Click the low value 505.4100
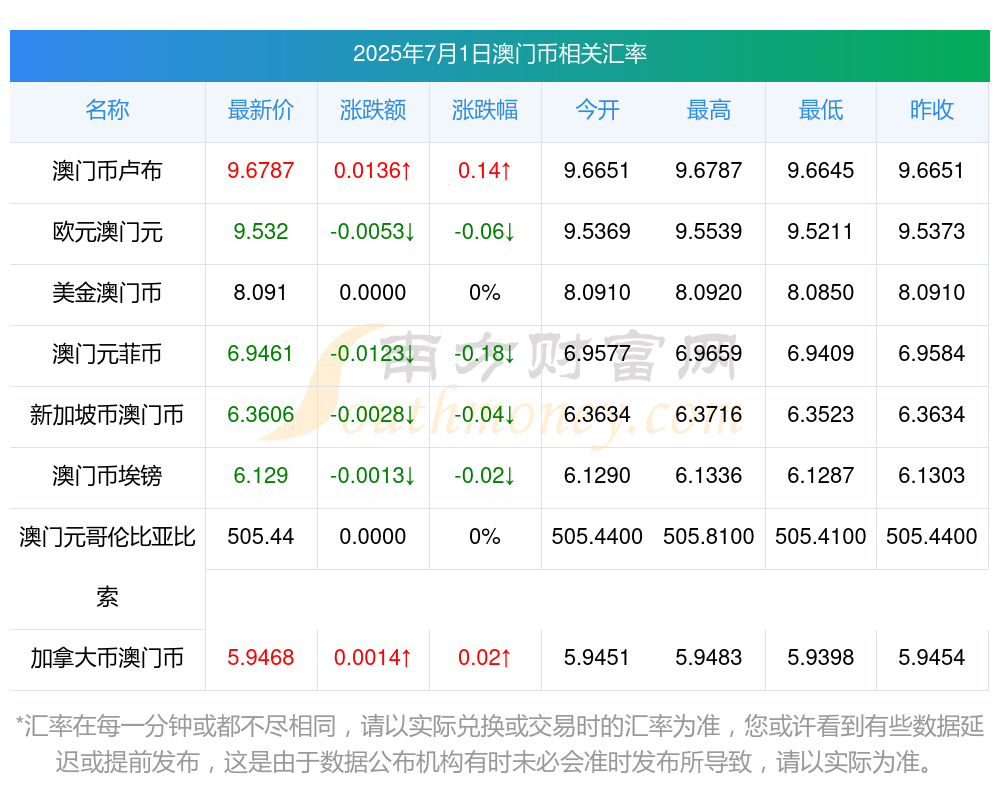The width and height of the screenshot is (1000, 793). 821,536
